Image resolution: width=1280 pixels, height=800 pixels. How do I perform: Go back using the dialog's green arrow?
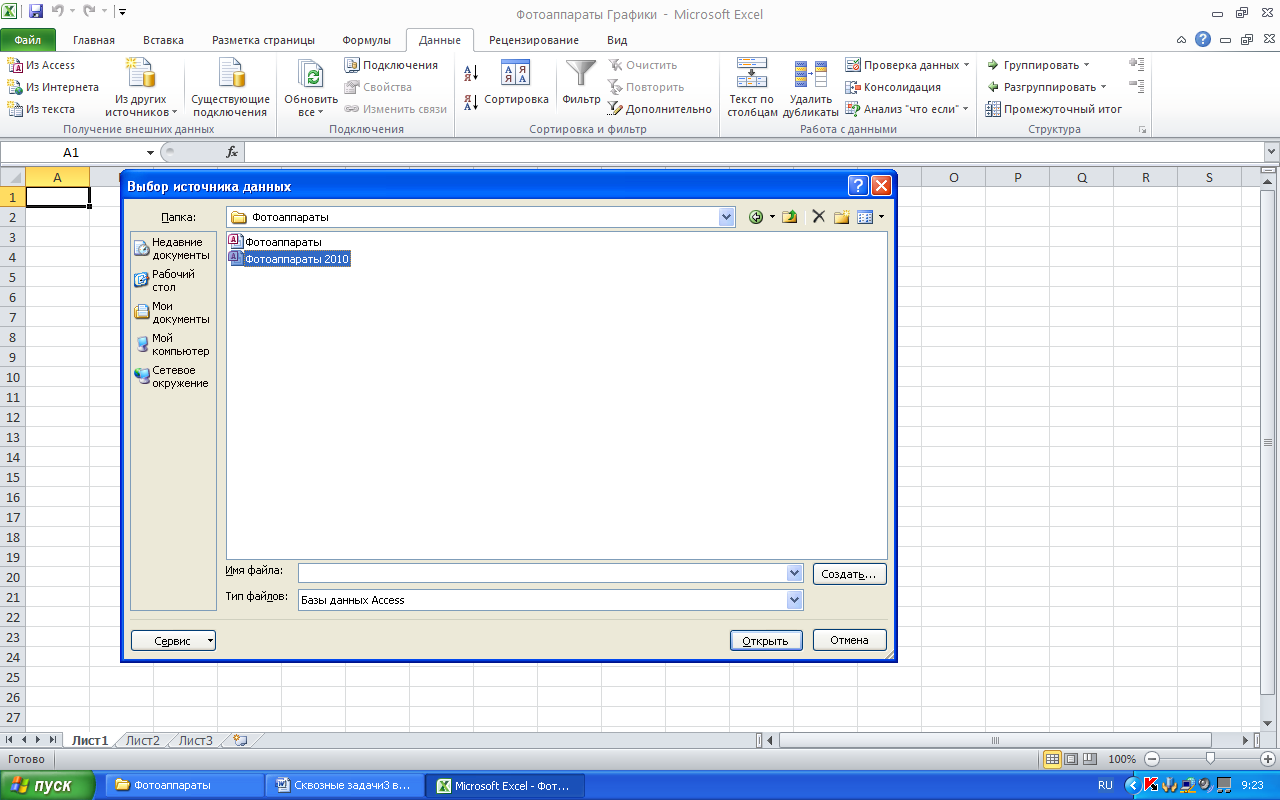(756, 217)
